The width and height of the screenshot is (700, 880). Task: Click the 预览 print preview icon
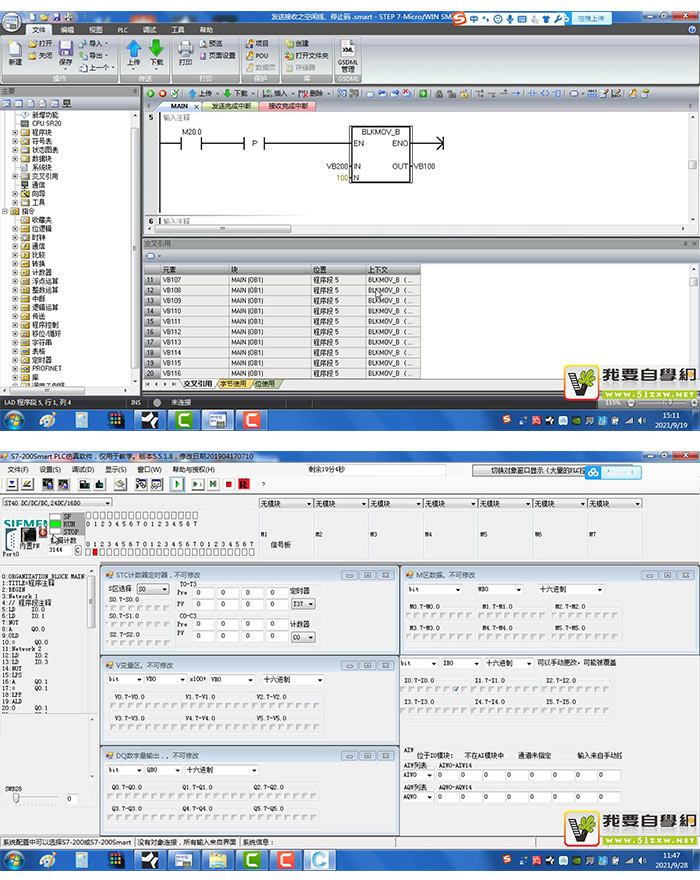[203, 43]
